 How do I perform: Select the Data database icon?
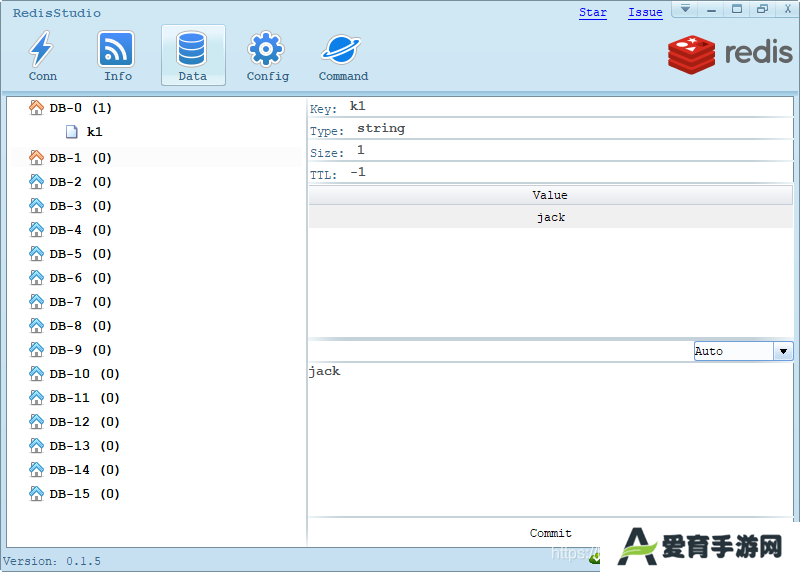click(x=192, y=49)
